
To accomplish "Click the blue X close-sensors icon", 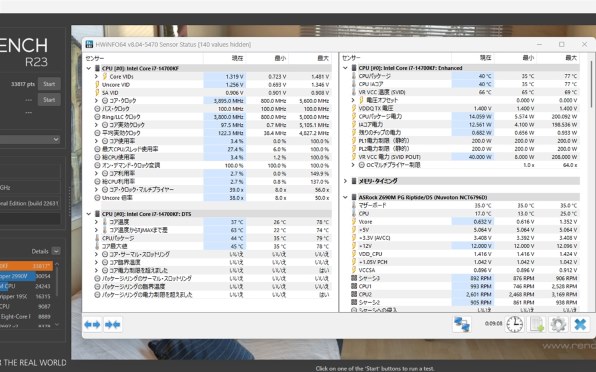I will (x=580, y=325).
